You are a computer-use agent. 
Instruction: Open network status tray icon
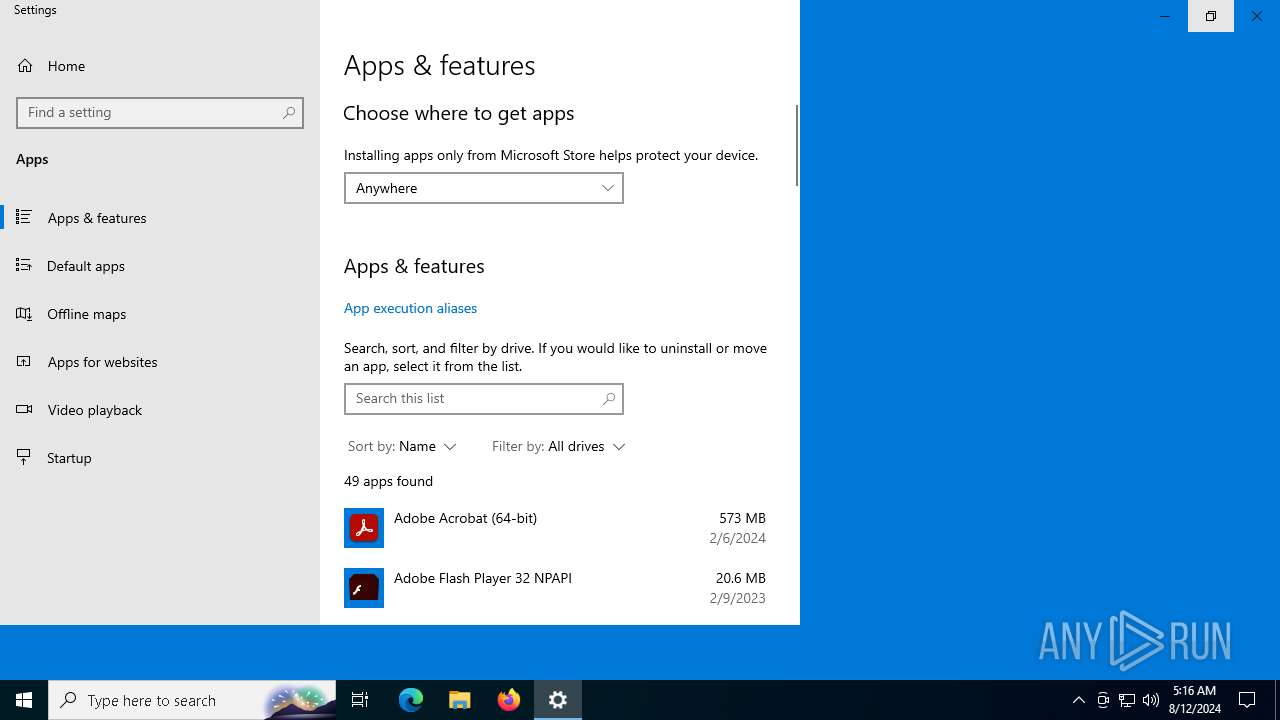1127,700
